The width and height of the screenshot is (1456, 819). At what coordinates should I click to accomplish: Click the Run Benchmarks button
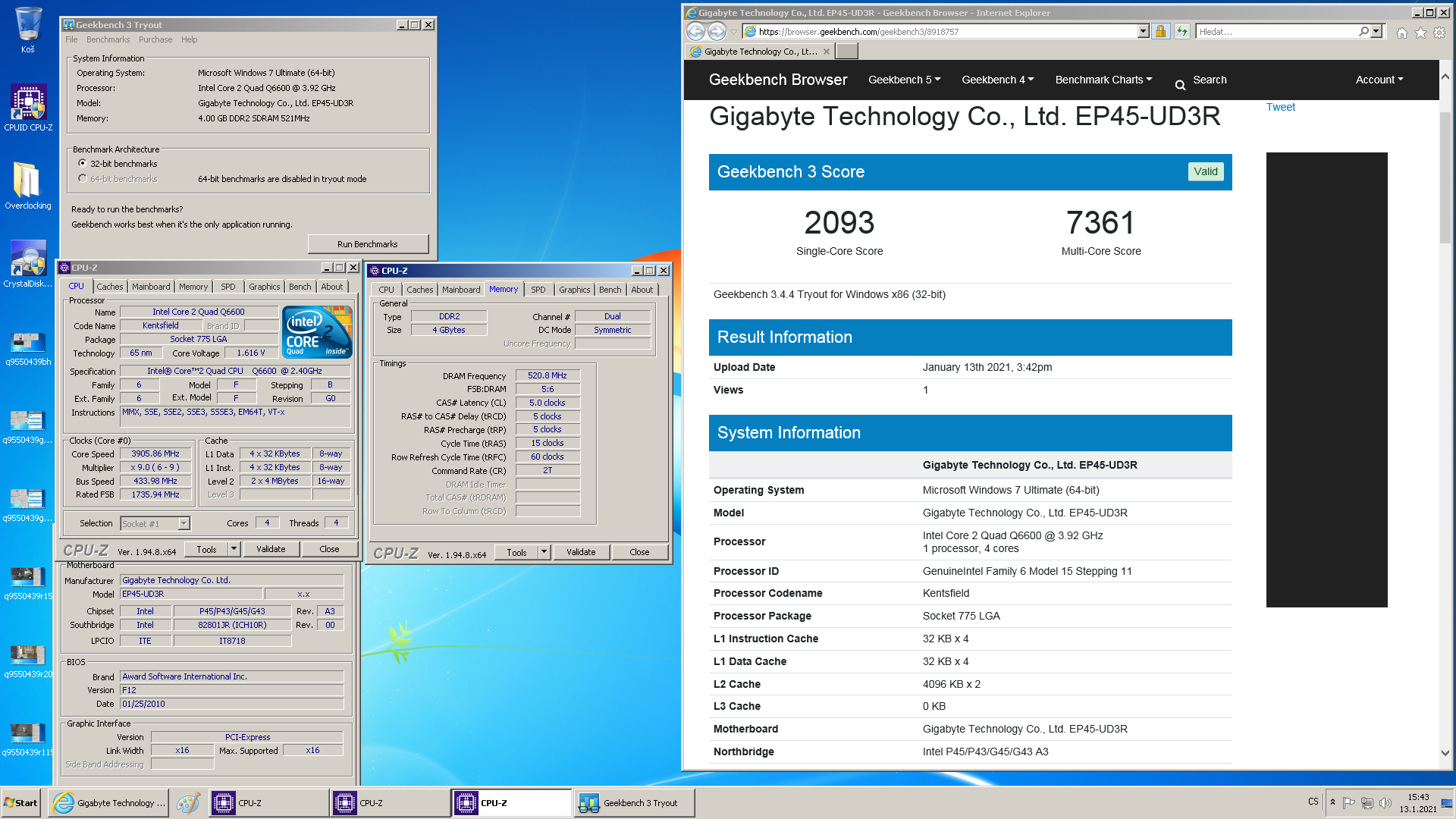(368, 244)
